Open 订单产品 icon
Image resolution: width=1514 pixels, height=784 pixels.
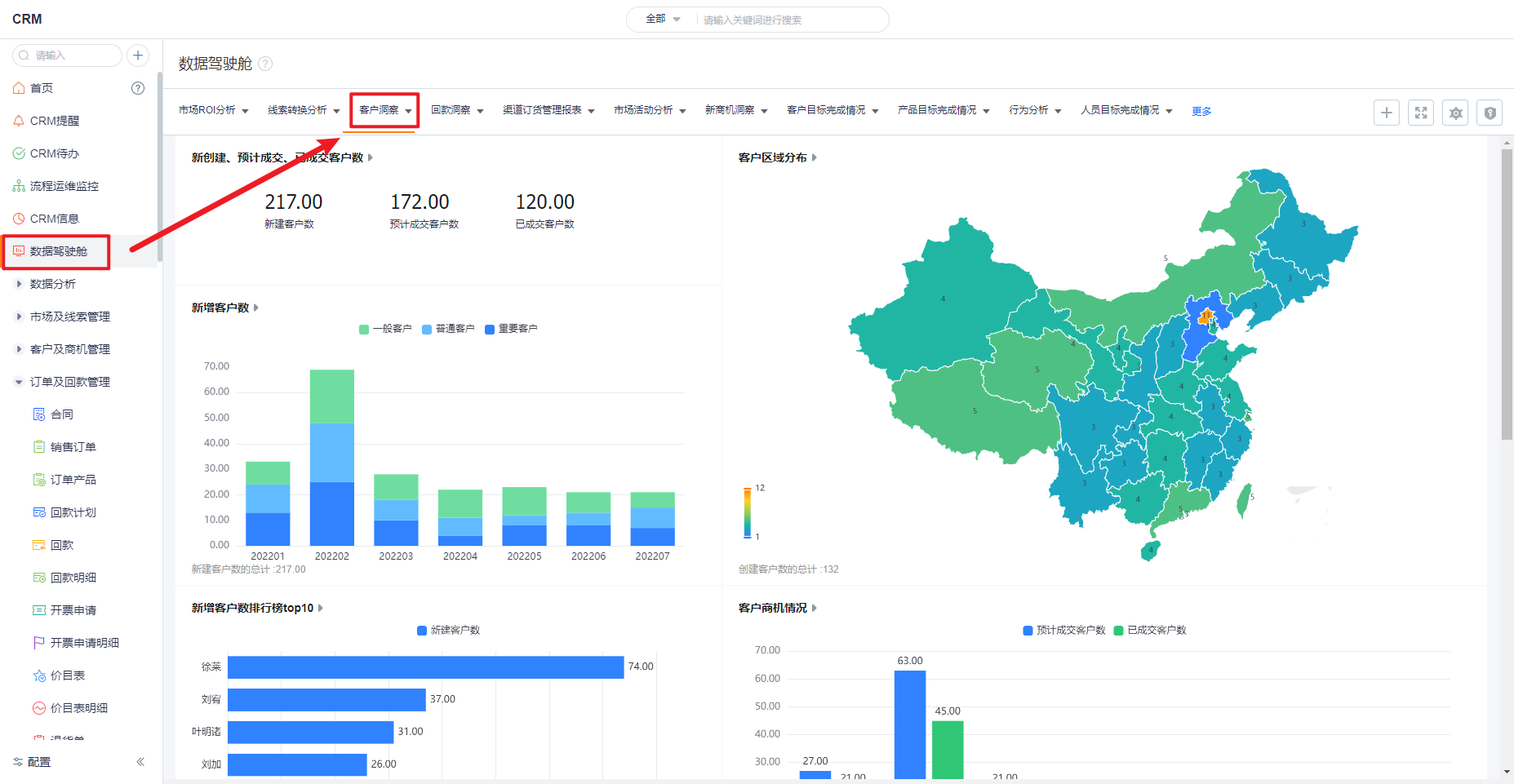click(x=39, y=480)
